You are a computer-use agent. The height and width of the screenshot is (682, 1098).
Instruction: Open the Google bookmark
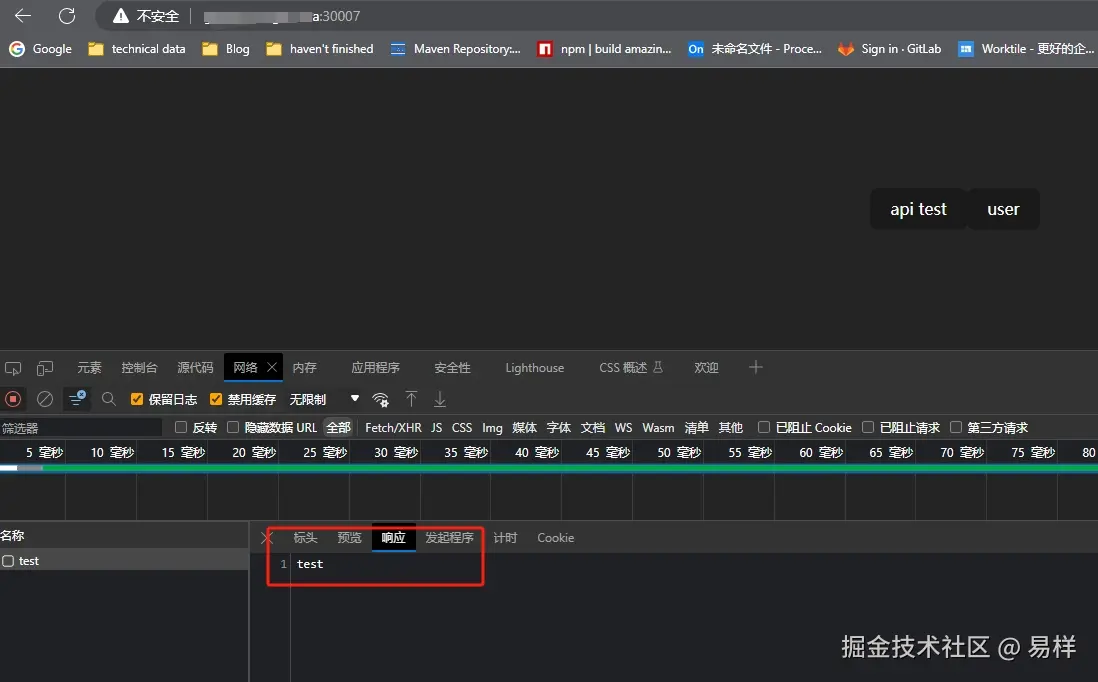[x=41, y=49]
